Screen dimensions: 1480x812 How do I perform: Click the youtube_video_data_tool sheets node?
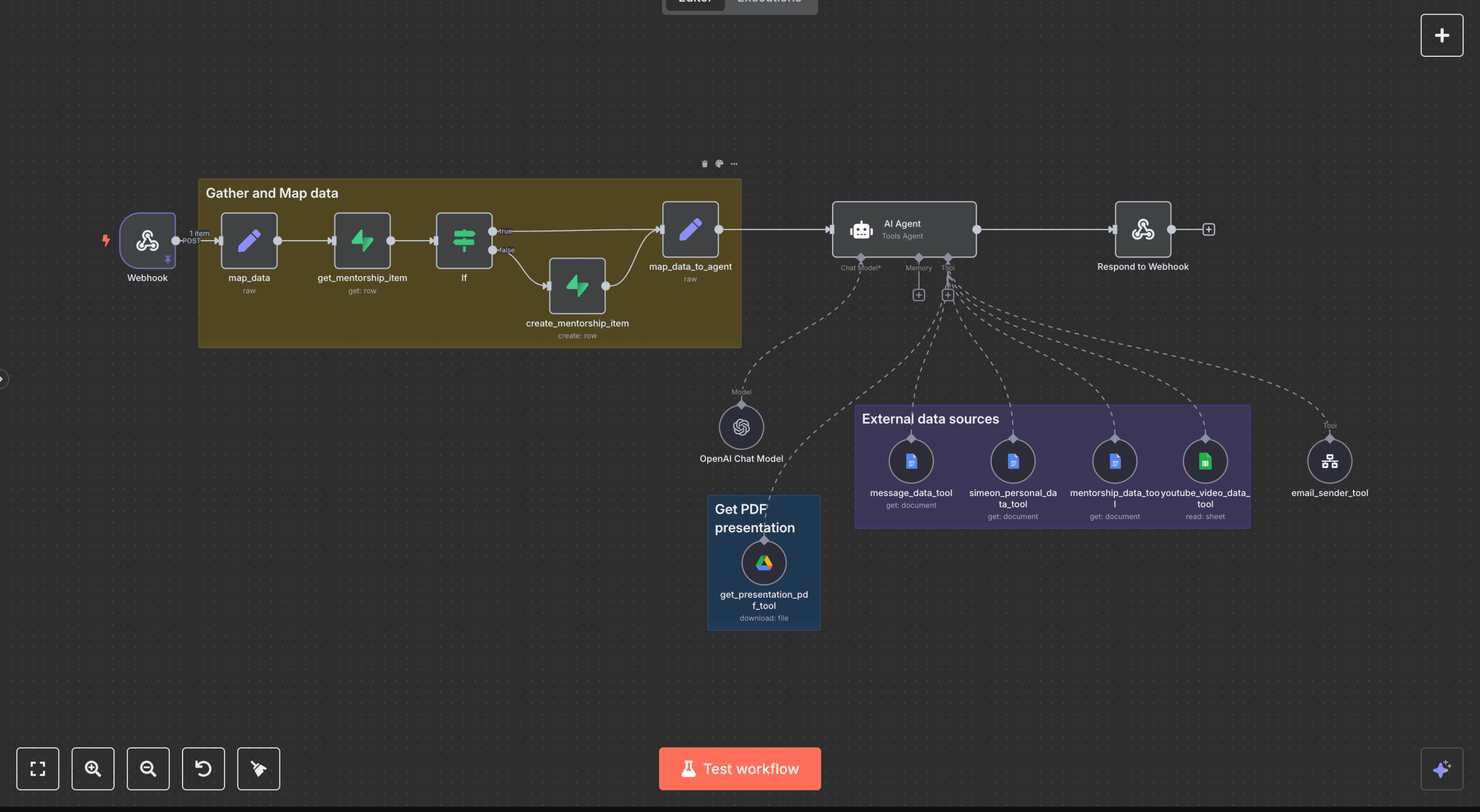click(x=1205, y=461)
